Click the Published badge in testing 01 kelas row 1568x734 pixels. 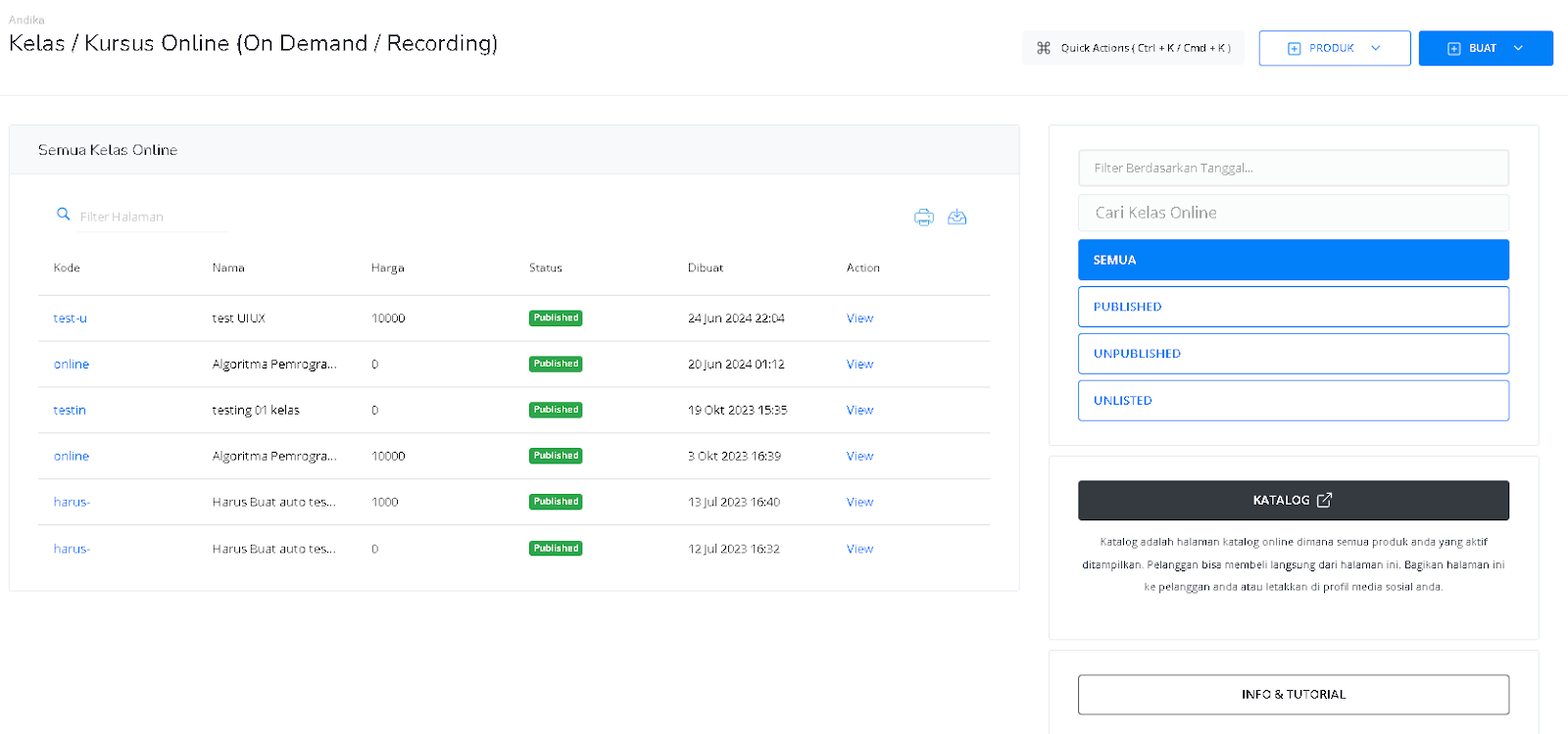coord(556,410)
